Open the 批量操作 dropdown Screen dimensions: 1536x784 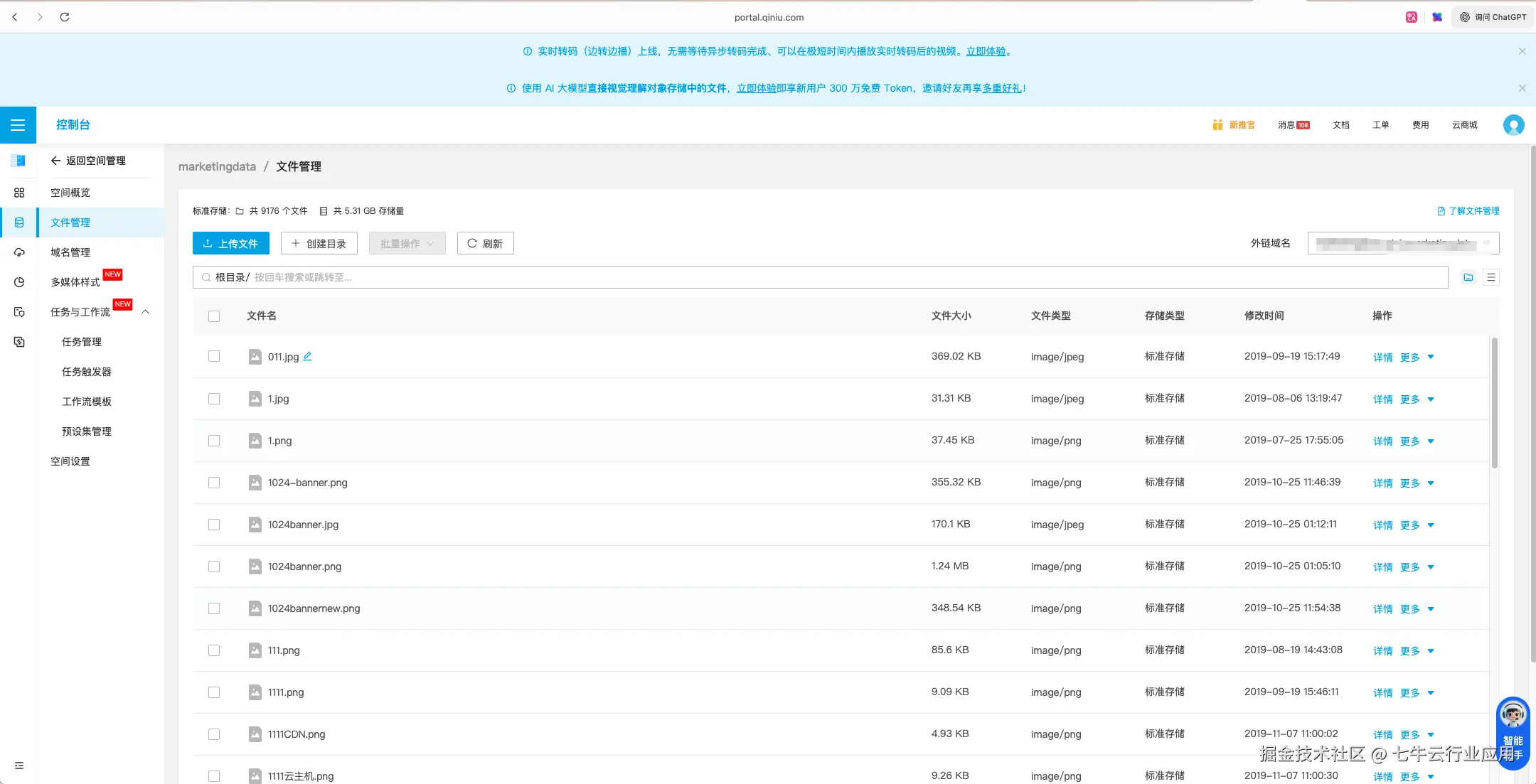[407, 243]
